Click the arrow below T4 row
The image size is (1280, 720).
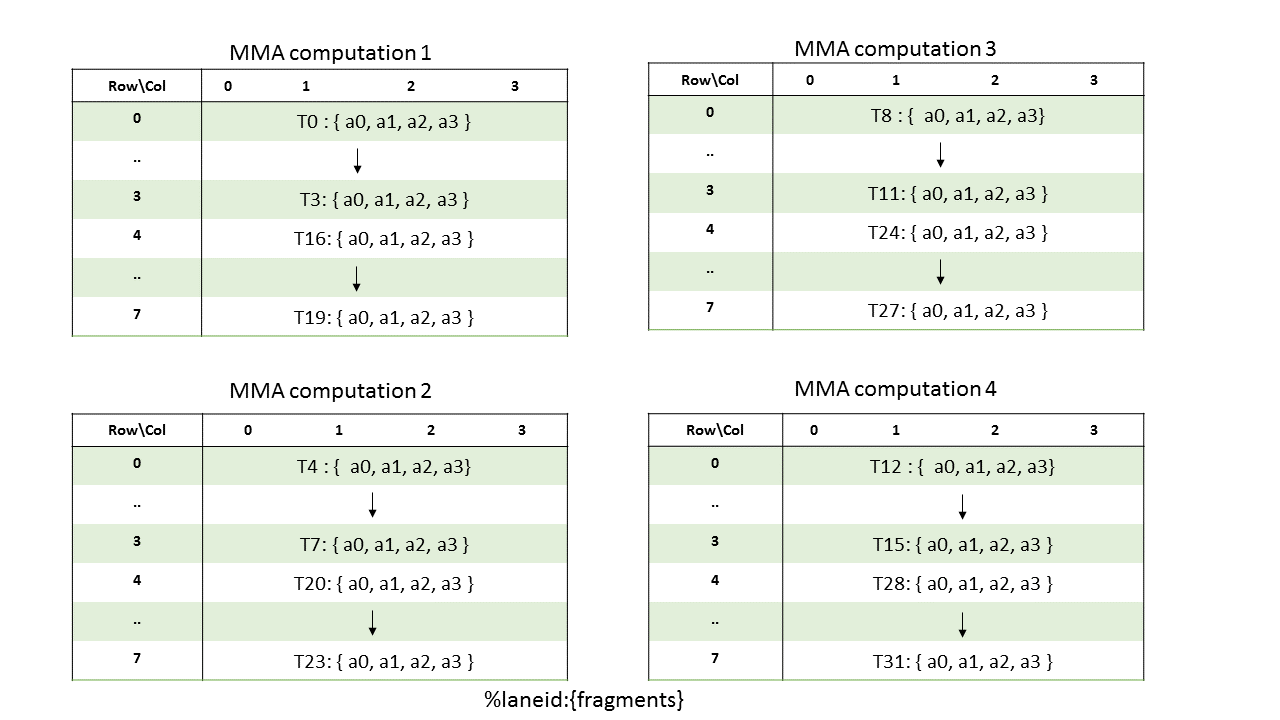pyautogui.click(x=372, y=505)
